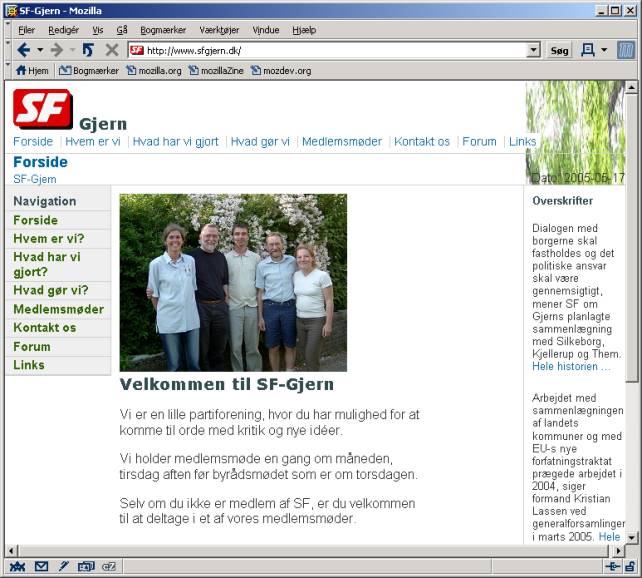Click the vertical scrollbar down arrow
Image resolution: width=642 pixels, height=578 pixels.
[x=631, y=537]
